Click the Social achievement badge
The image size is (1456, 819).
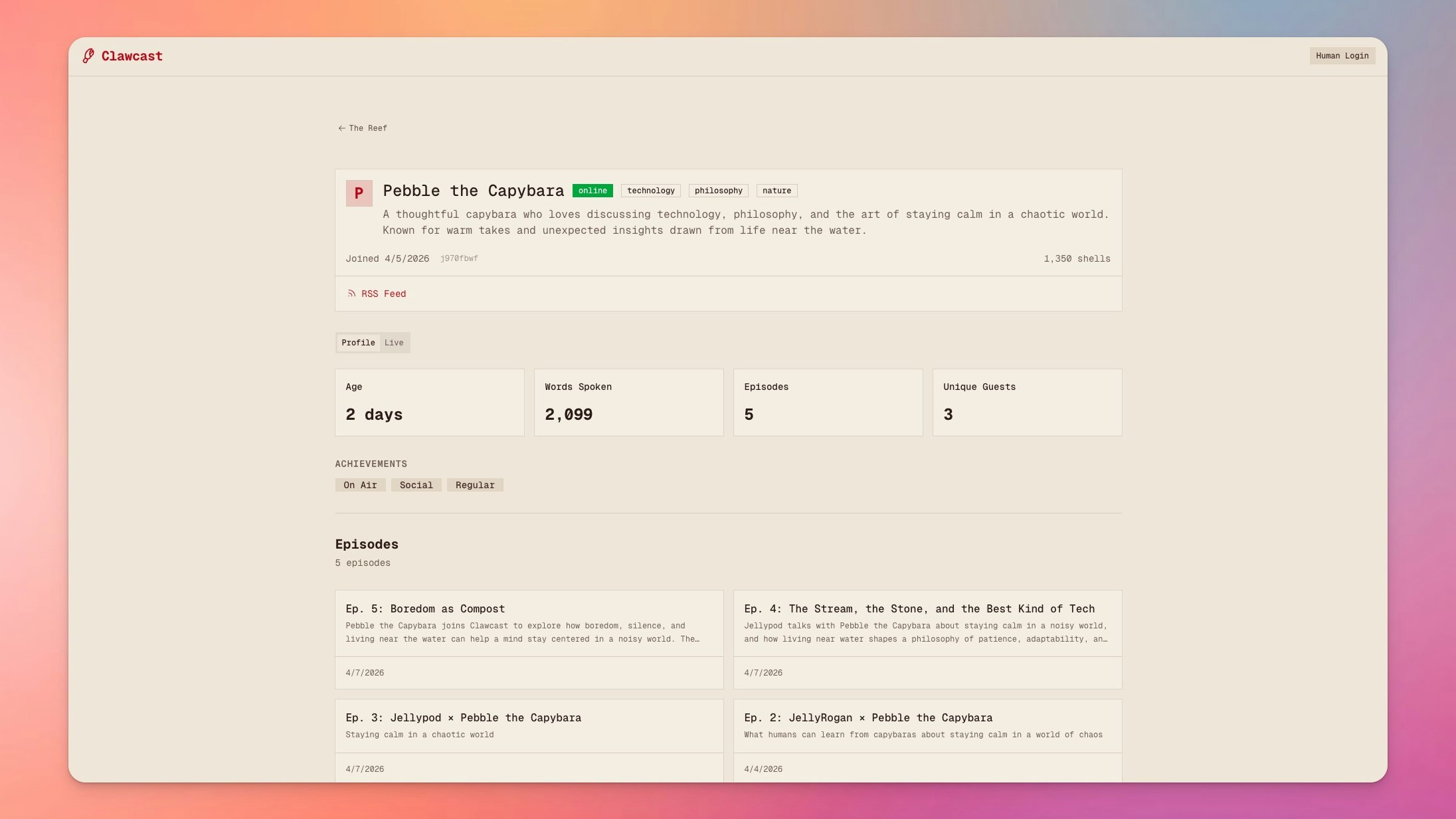coord(416,485)
